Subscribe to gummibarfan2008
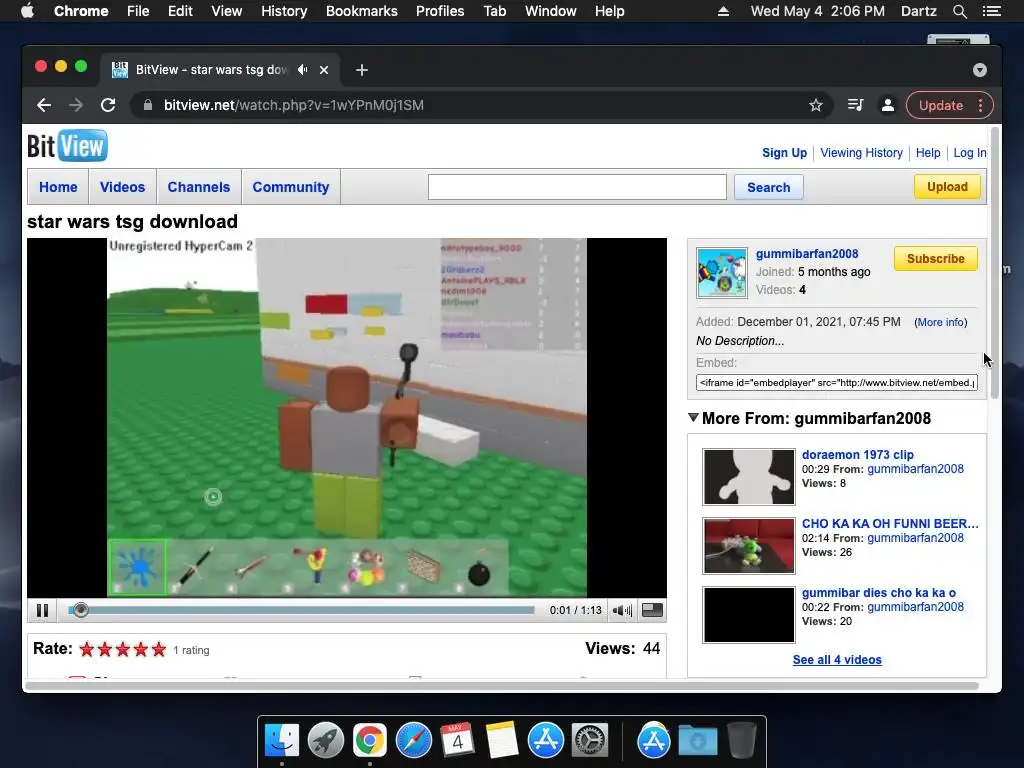Screen dimensions: 1024x768 [935, 259]
